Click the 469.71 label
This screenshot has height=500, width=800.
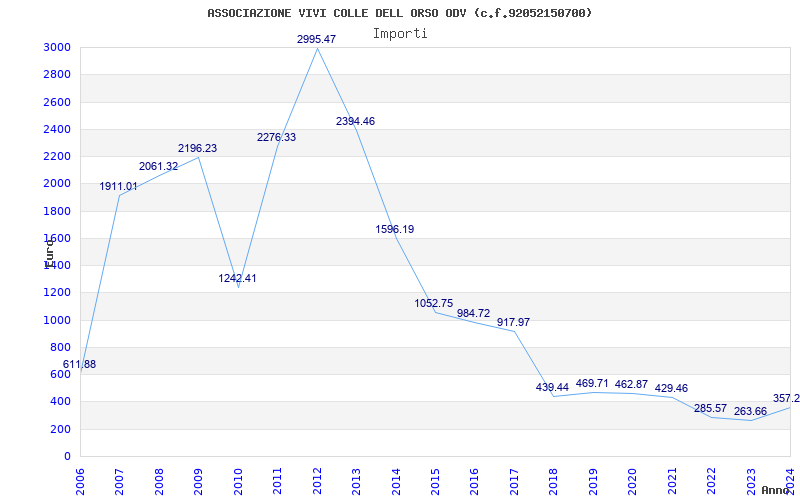[x=592, y=383]
